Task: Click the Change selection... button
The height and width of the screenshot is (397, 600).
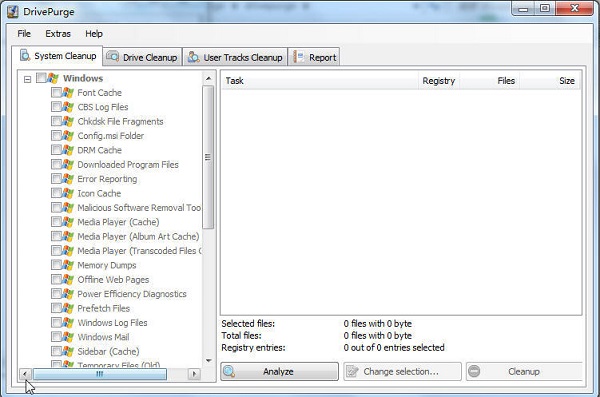Action: coord(402,371)
